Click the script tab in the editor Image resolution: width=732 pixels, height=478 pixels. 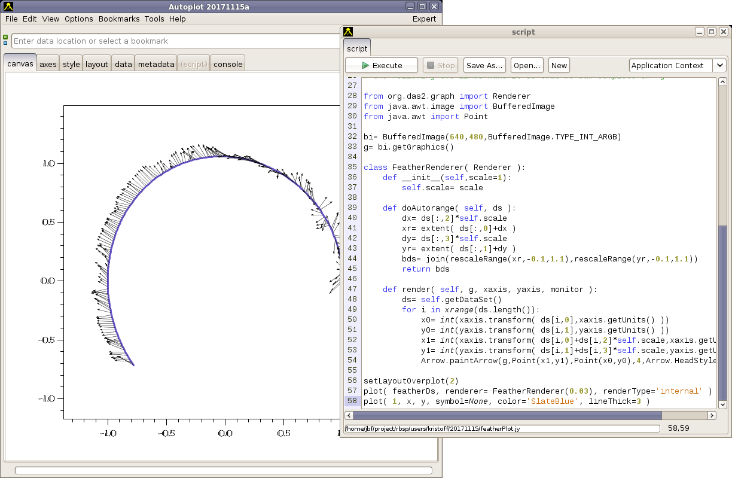pyautogui.click(x=358, y=48)
